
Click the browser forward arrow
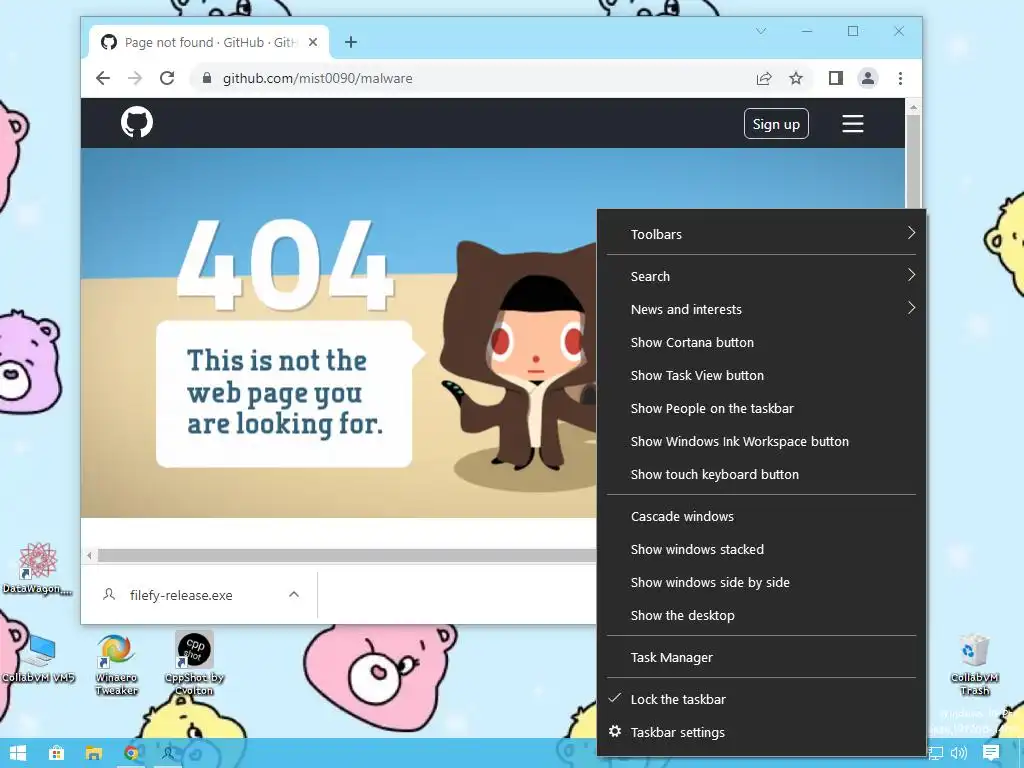(x=135, y=78)
